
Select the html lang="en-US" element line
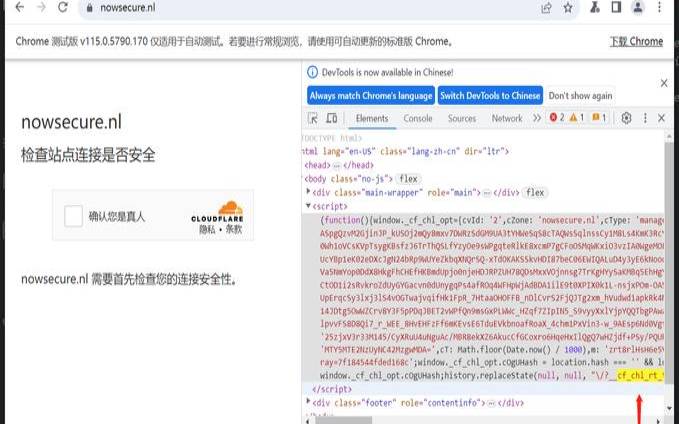483,152
